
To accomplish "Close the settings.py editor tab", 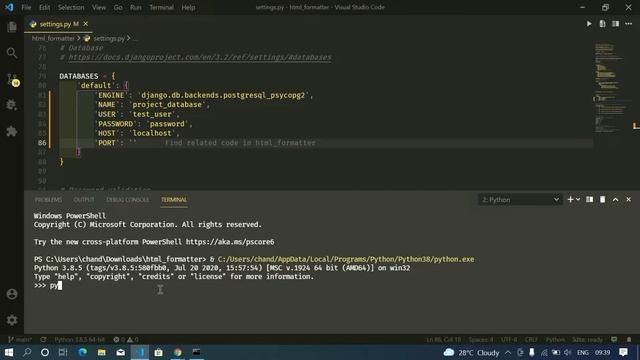I will click(x=86, y=24).
